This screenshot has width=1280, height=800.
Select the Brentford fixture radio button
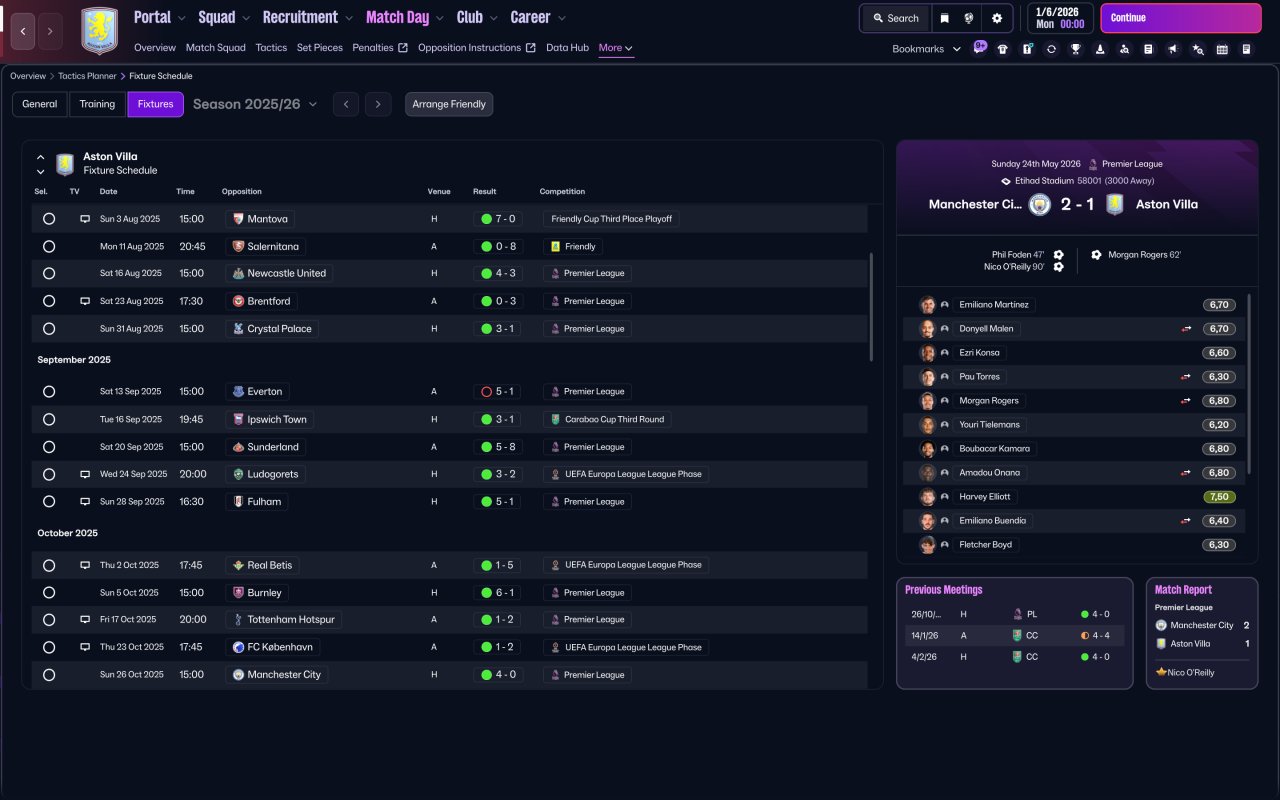[49, 301]
